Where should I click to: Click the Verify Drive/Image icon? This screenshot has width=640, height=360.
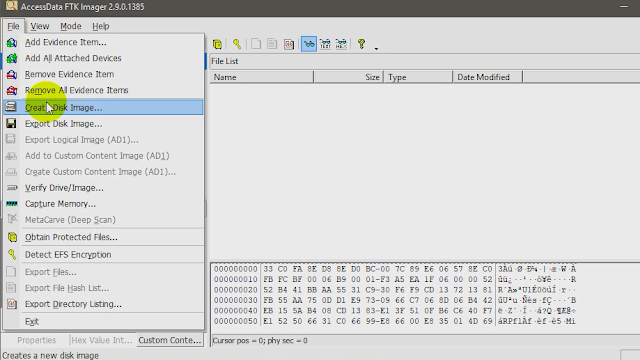point(12,188)
